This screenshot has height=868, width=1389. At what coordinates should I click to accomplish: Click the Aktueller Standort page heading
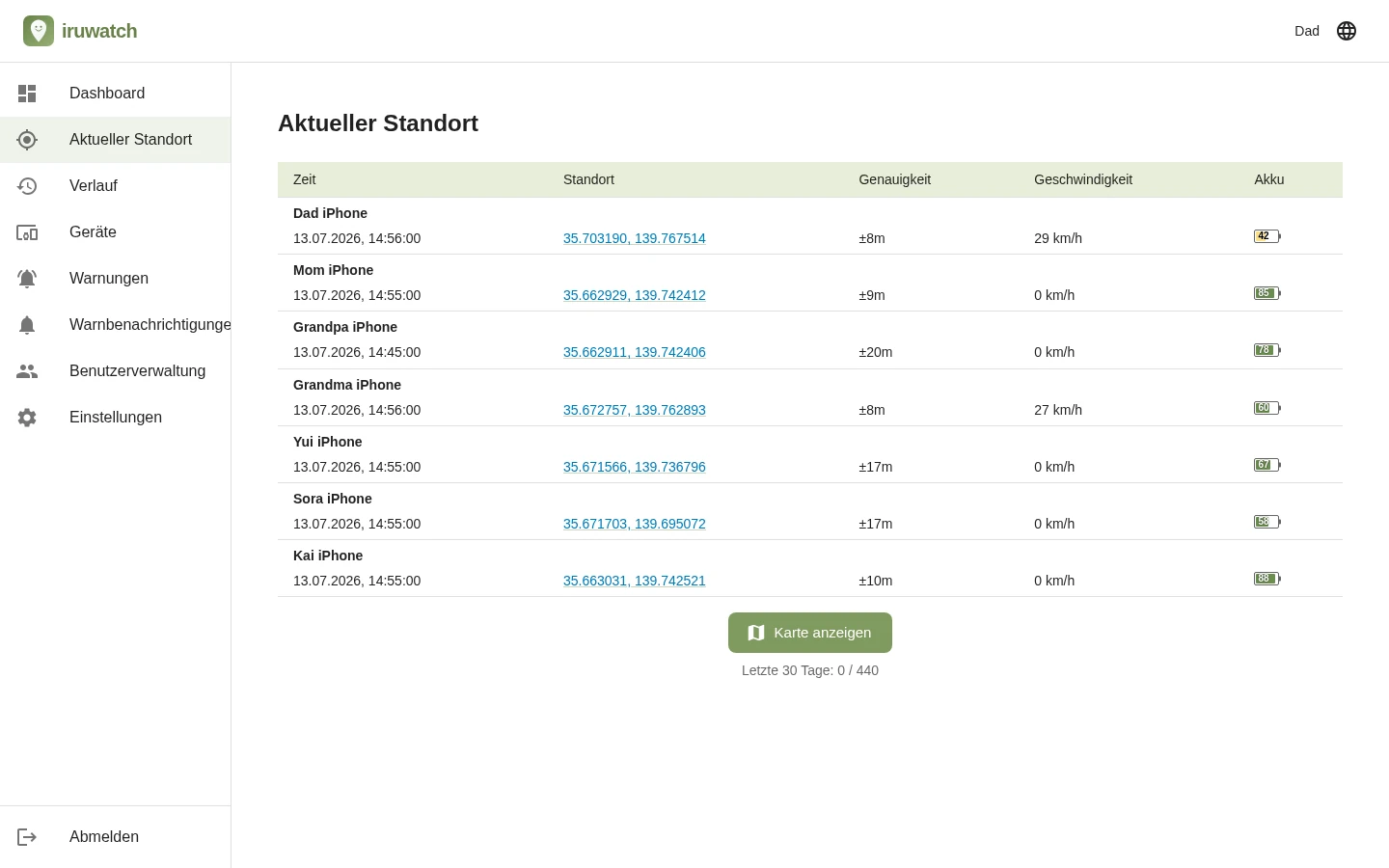pyautogui.click(x=378, y=123)
